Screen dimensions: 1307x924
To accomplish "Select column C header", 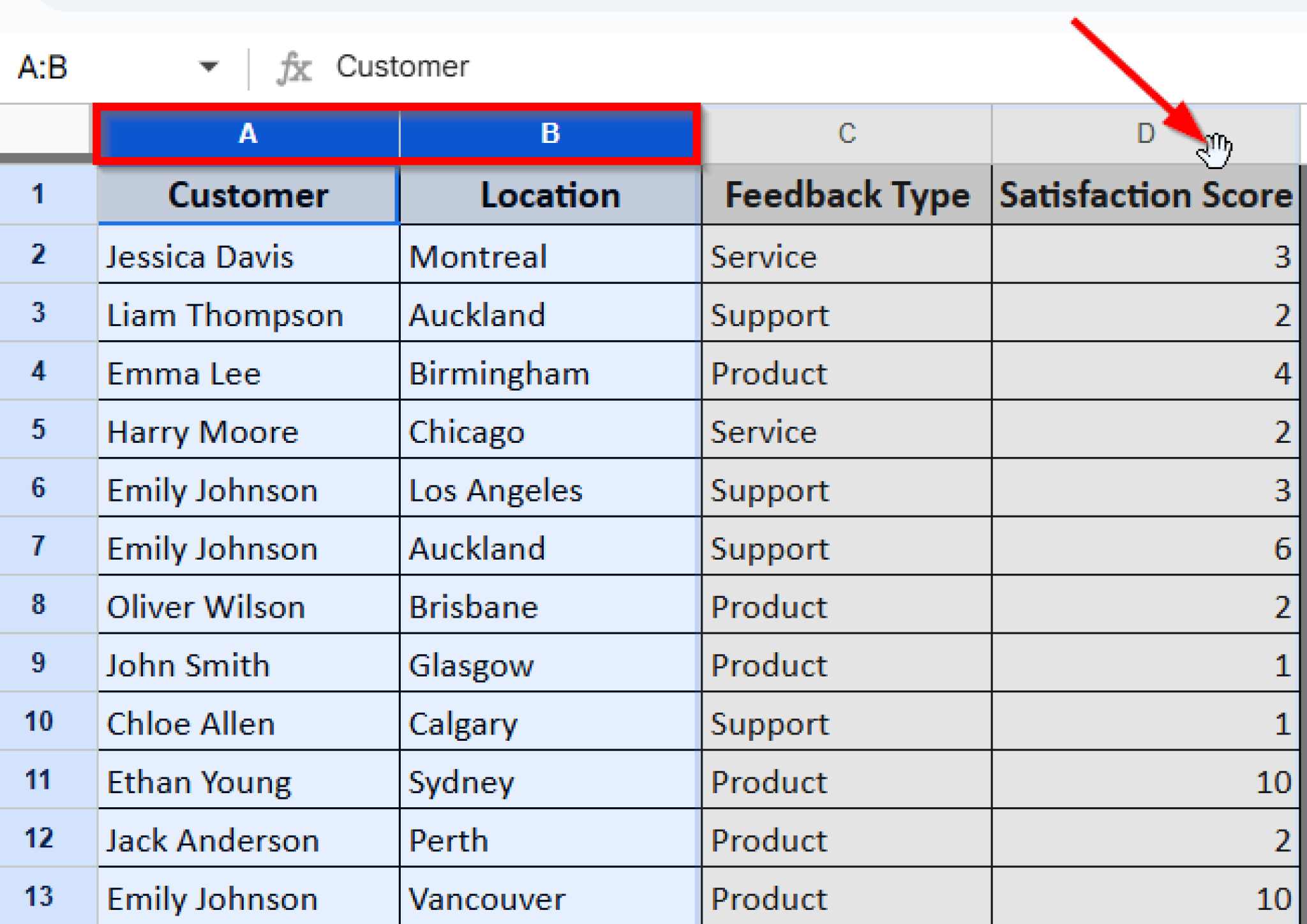I will [846, 134].
